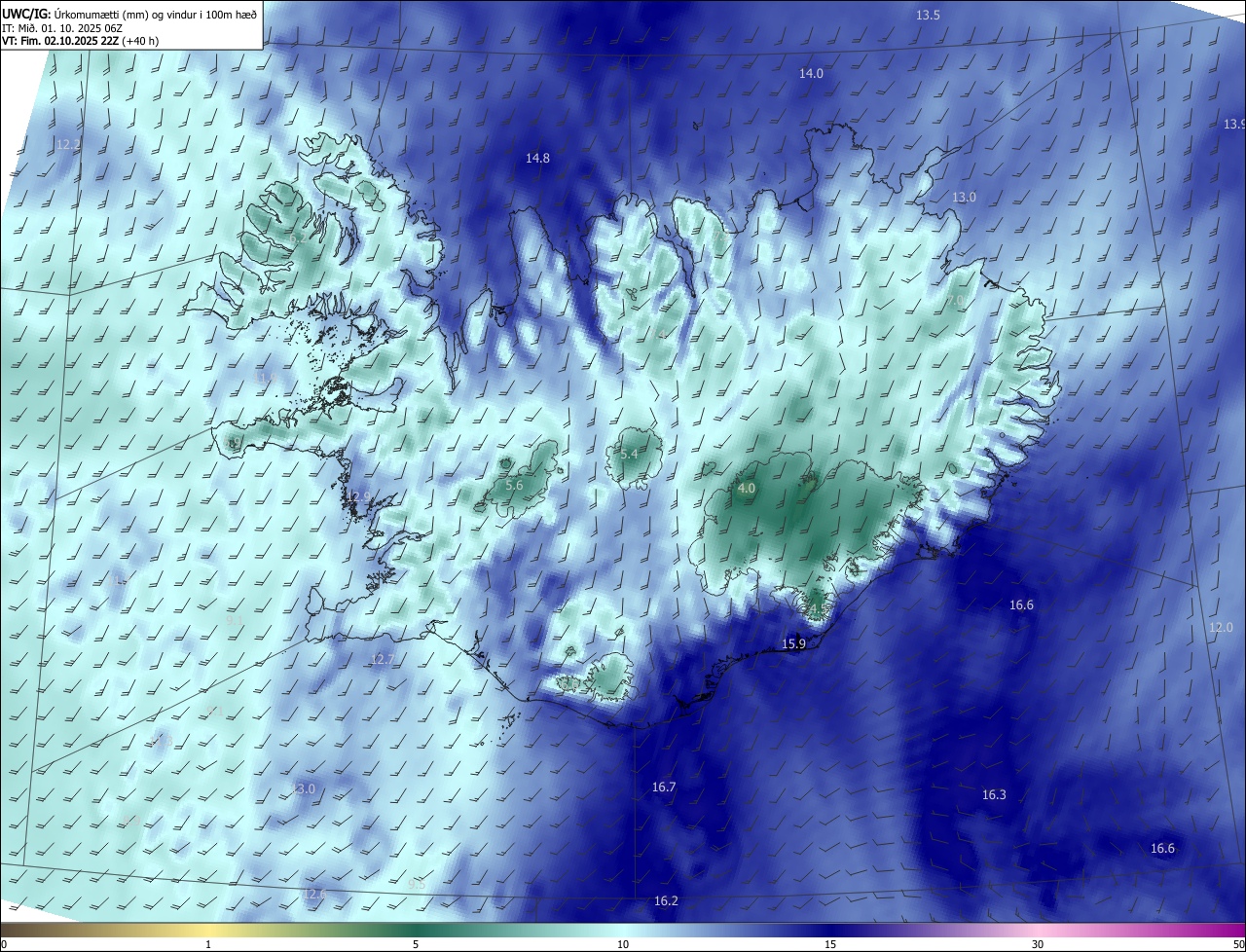
Task: Click the colour scale tick labelled 30
Action: [x=1038, y=944]
